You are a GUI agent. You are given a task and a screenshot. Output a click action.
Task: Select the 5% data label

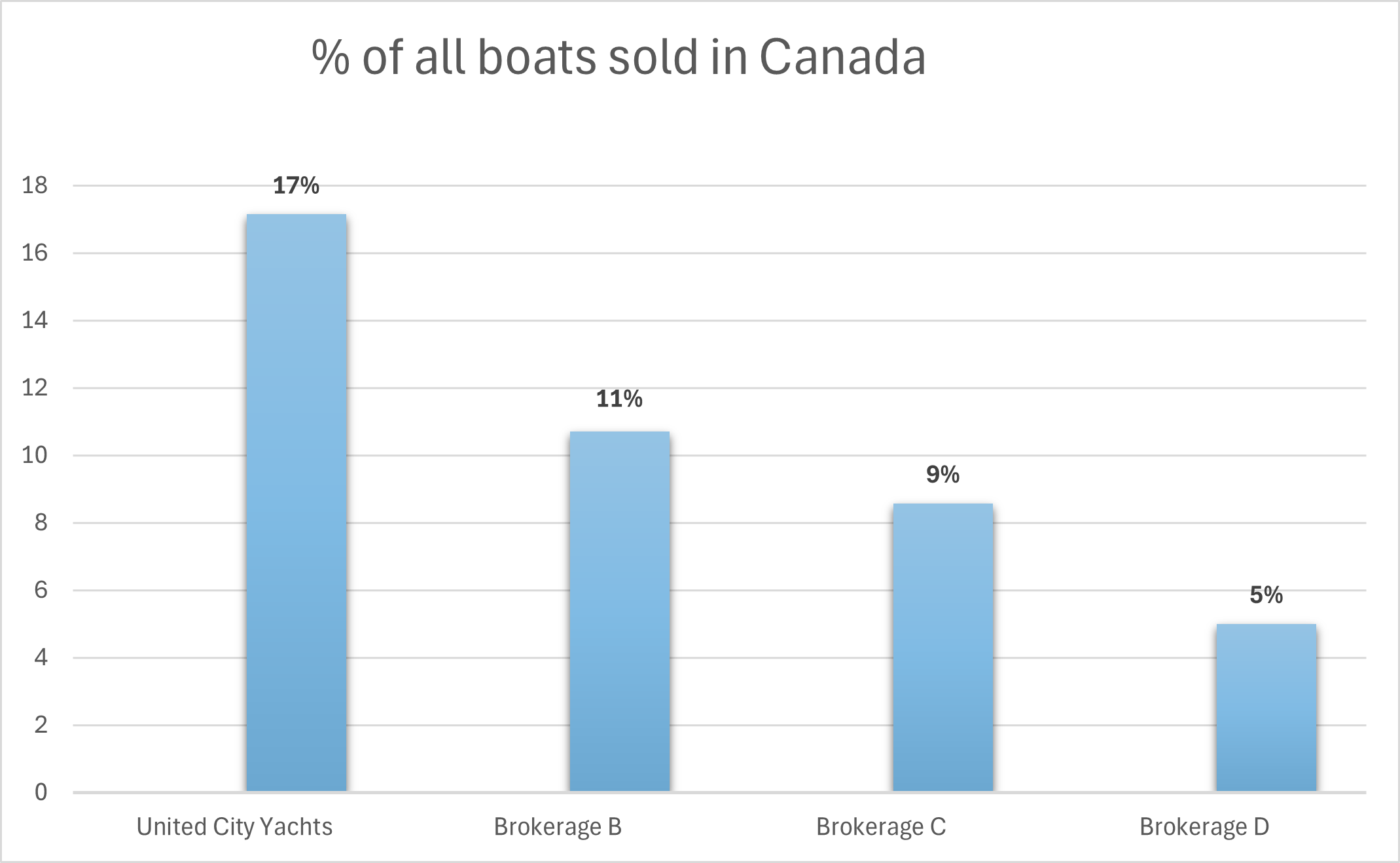point(1266,595)
